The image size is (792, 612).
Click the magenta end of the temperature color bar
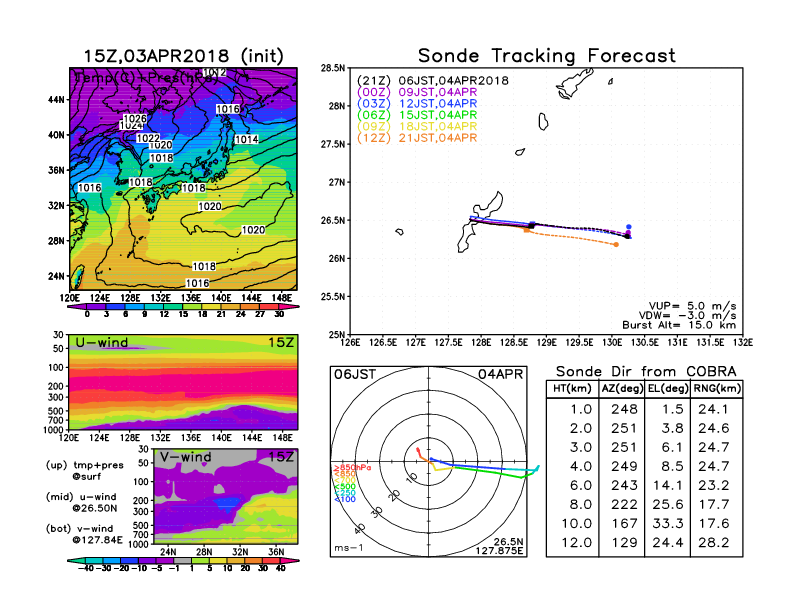pyautogui.click(x=288, y=306)
